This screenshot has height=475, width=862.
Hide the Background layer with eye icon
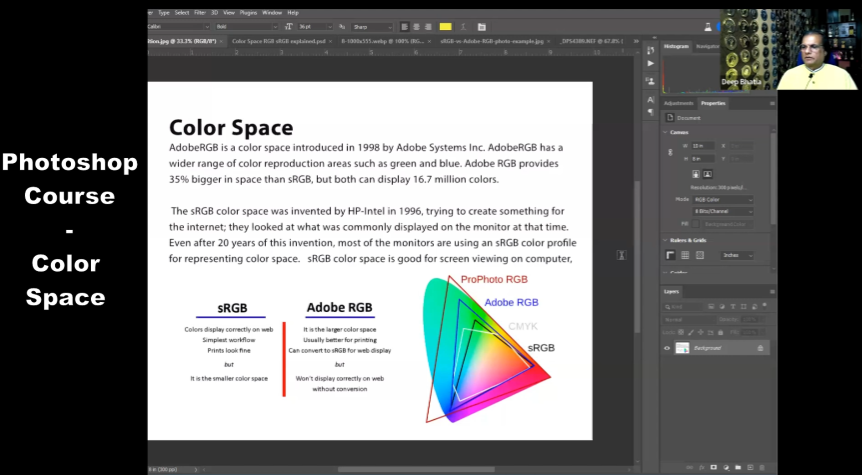(x=667, y=348)
